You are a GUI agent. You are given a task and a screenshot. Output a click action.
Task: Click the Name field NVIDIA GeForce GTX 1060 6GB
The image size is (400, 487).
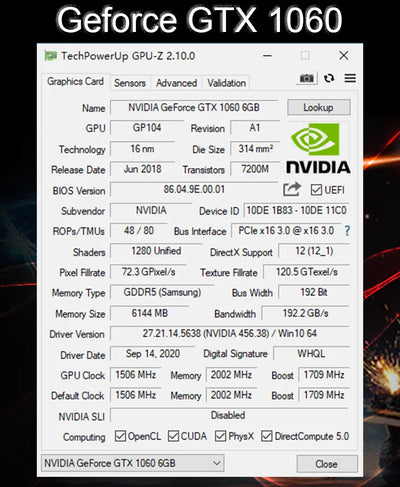coord(194,107)
